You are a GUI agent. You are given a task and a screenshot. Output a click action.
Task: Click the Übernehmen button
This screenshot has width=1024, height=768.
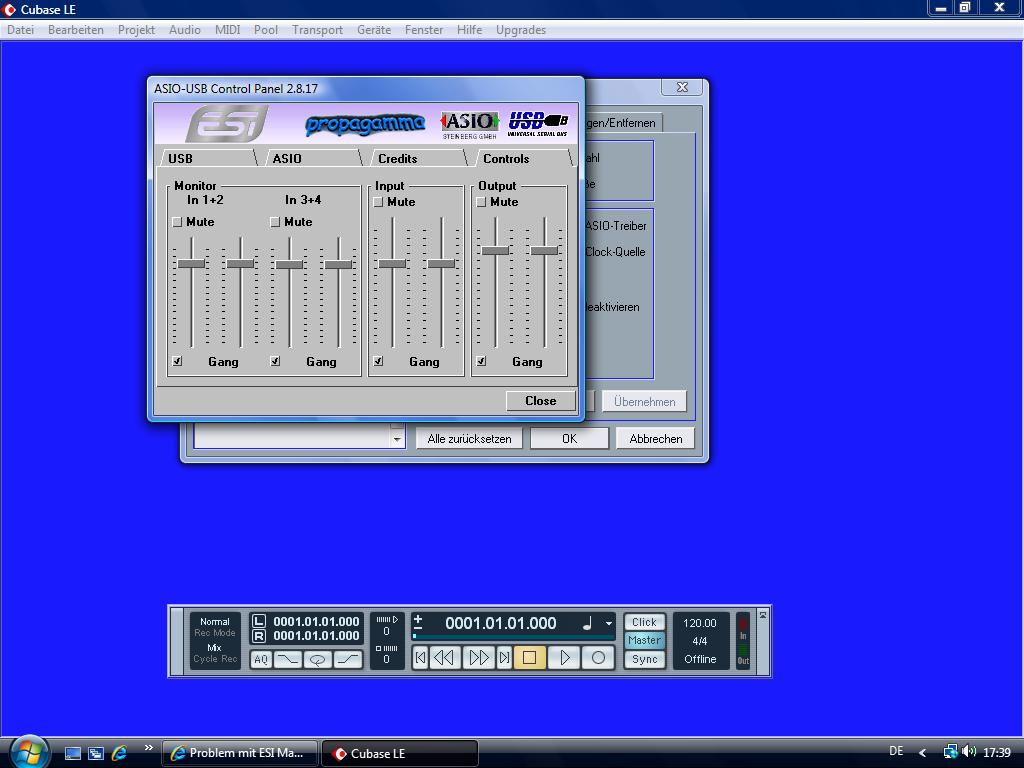[645, 402]
